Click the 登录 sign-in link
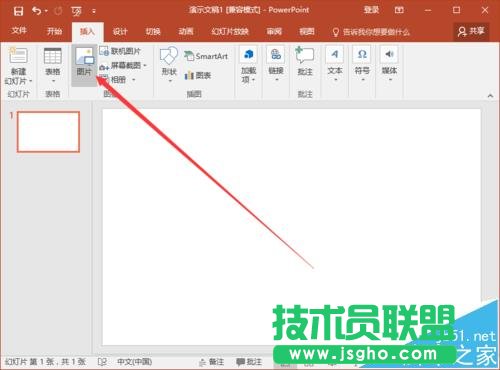500x370 pixels. 371,10
